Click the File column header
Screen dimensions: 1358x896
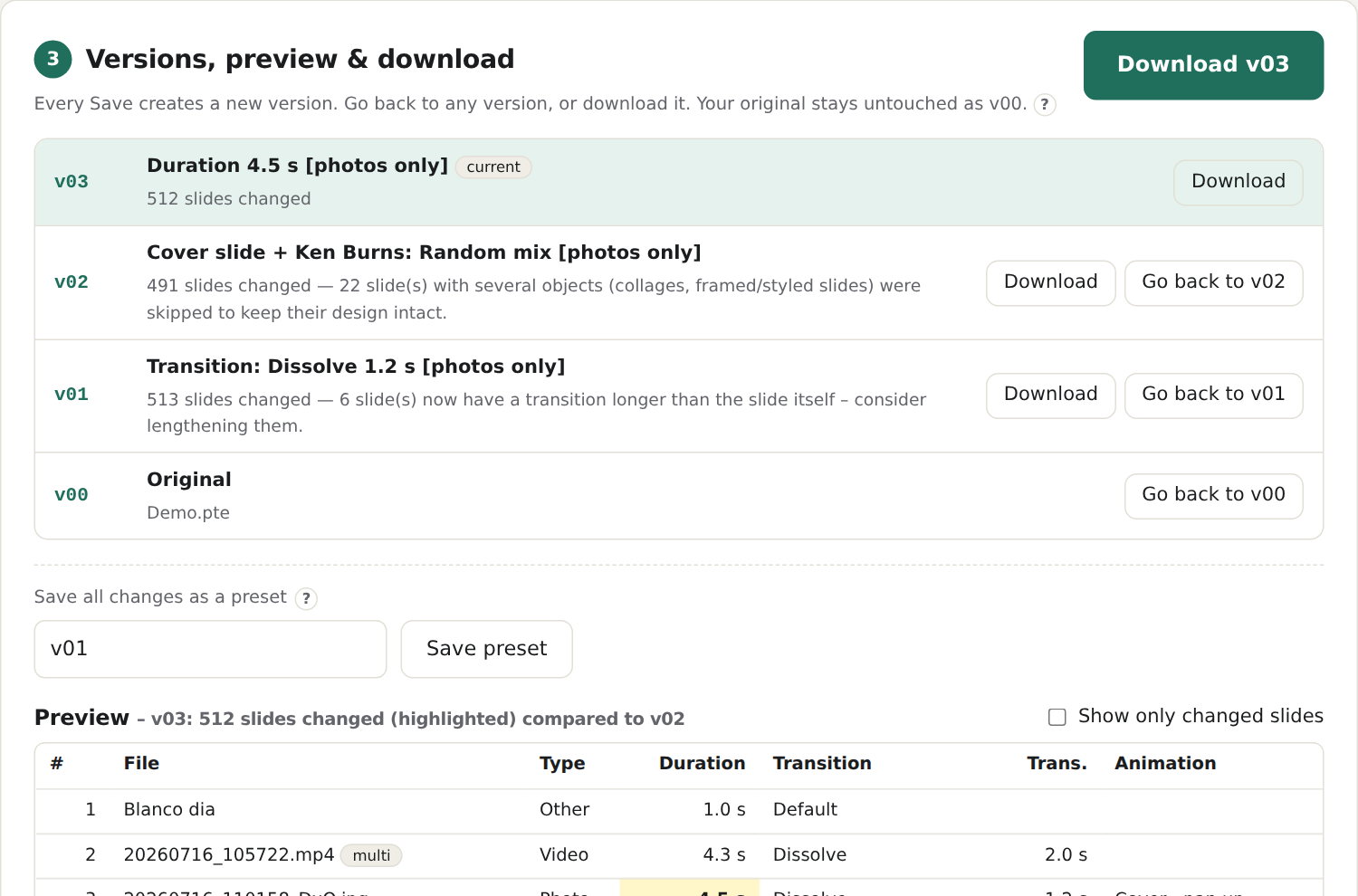coord(141,764)
